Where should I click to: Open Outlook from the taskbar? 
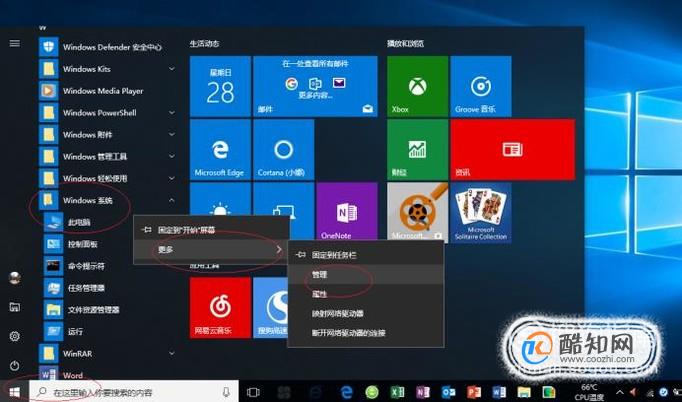(448, 392)
